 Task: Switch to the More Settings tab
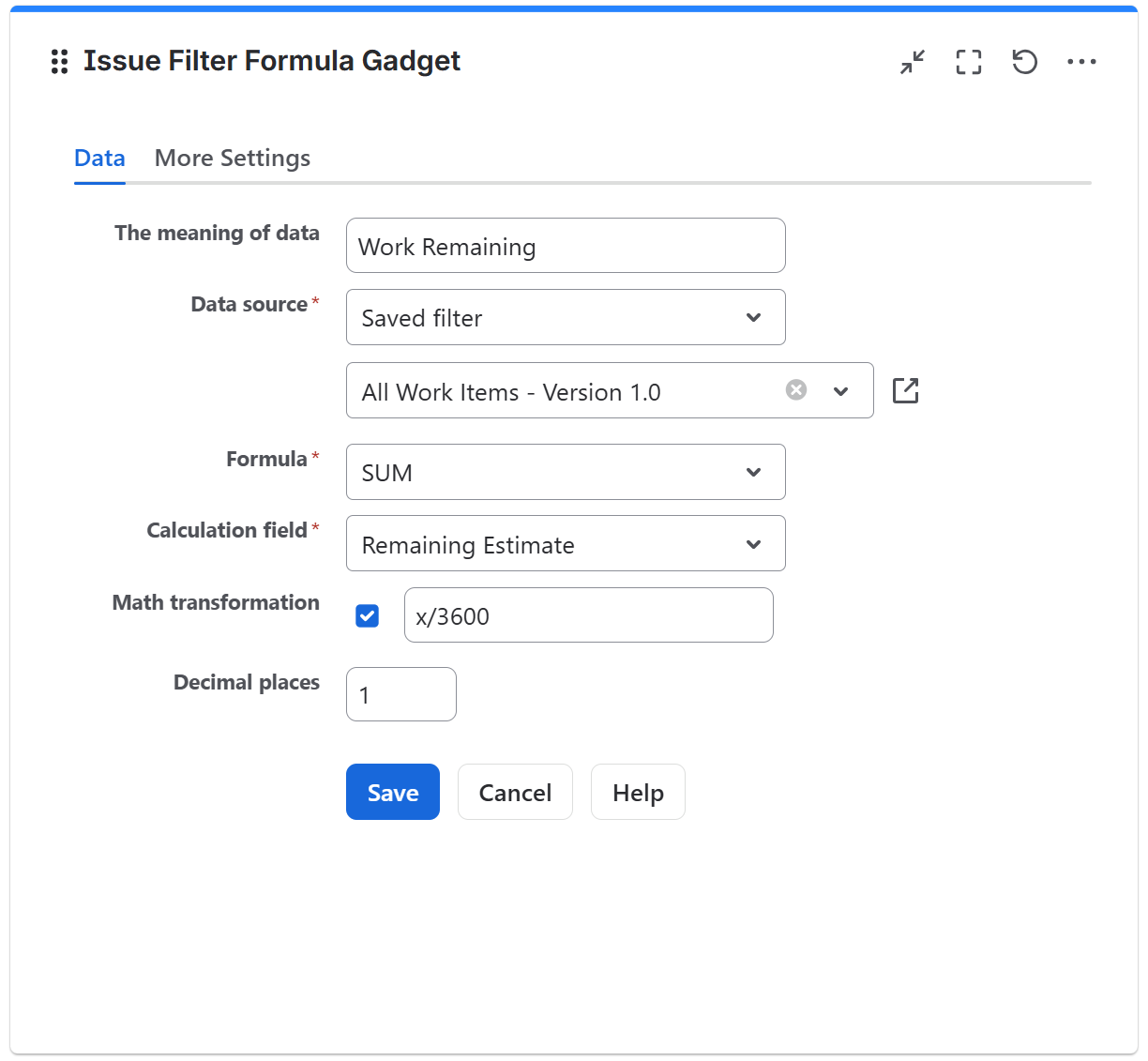click(233, 158)
